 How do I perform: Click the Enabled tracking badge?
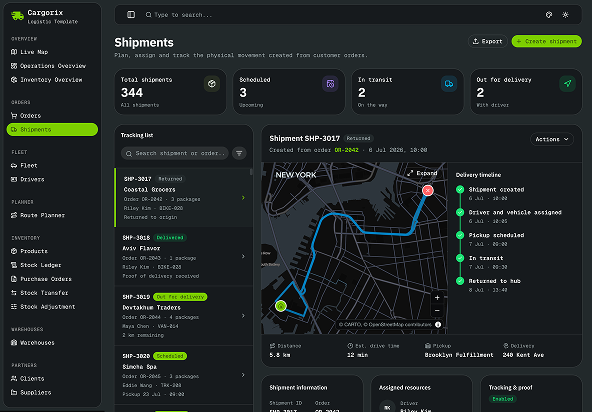pyautogui.click(x=503, y=399)
